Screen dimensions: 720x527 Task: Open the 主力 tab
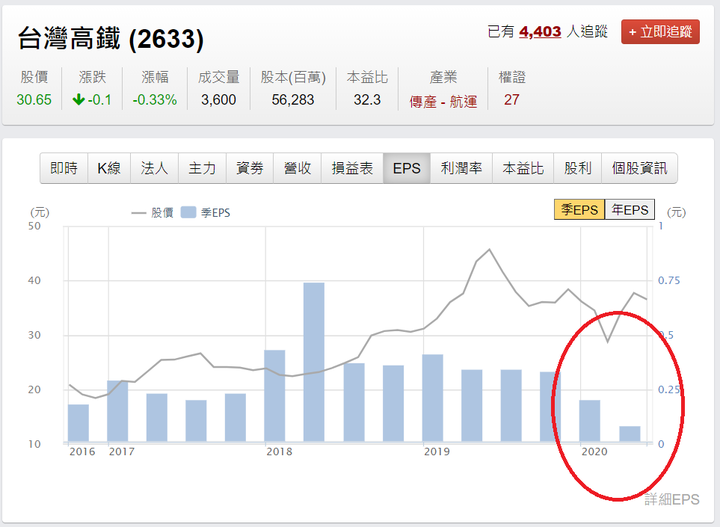(202, 168)
